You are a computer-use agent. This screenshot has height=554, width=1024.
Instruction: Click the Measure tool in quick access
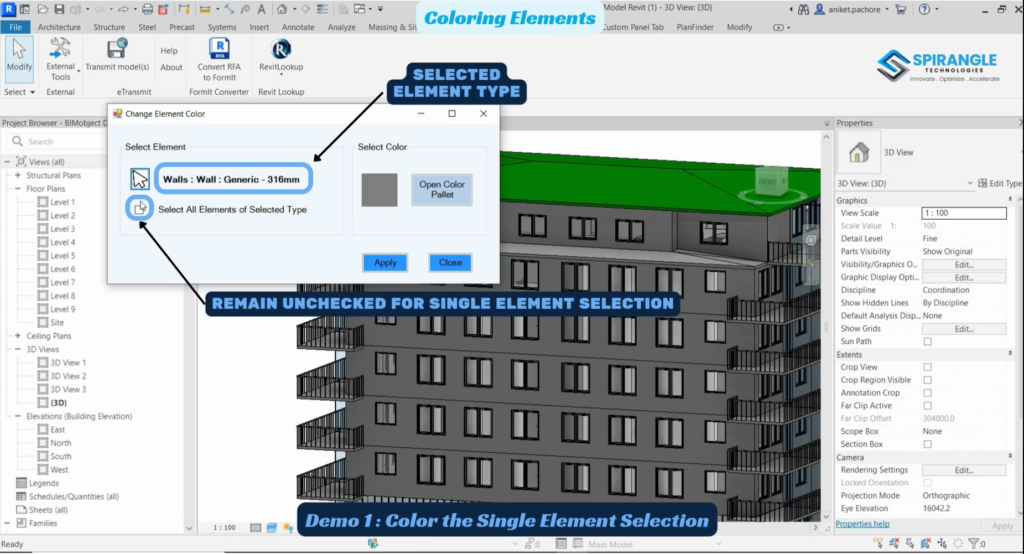pyautogui.click(x=204, y=9)
